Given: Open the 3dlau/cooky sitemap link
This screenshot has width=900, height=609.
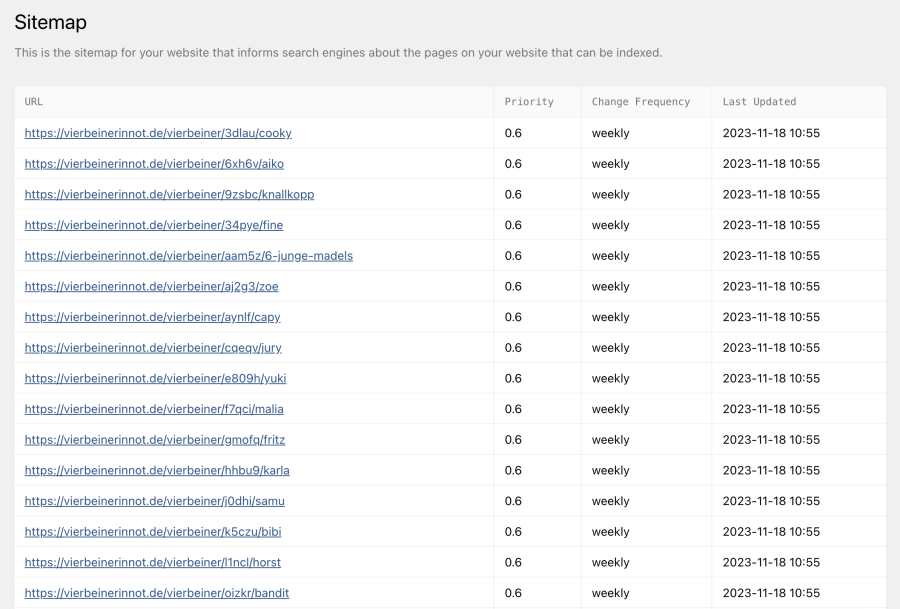Looking at the screenshot, I should click(x=158, y=133).
